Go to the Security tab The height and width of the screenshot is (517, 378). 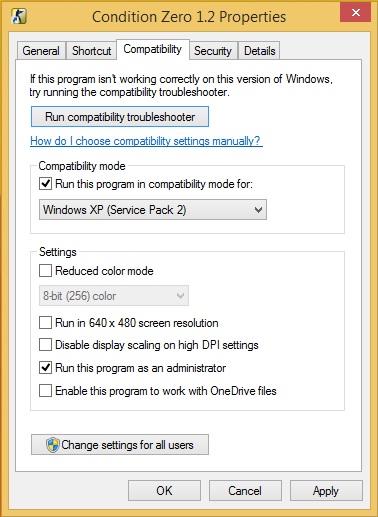click(213, 51)
